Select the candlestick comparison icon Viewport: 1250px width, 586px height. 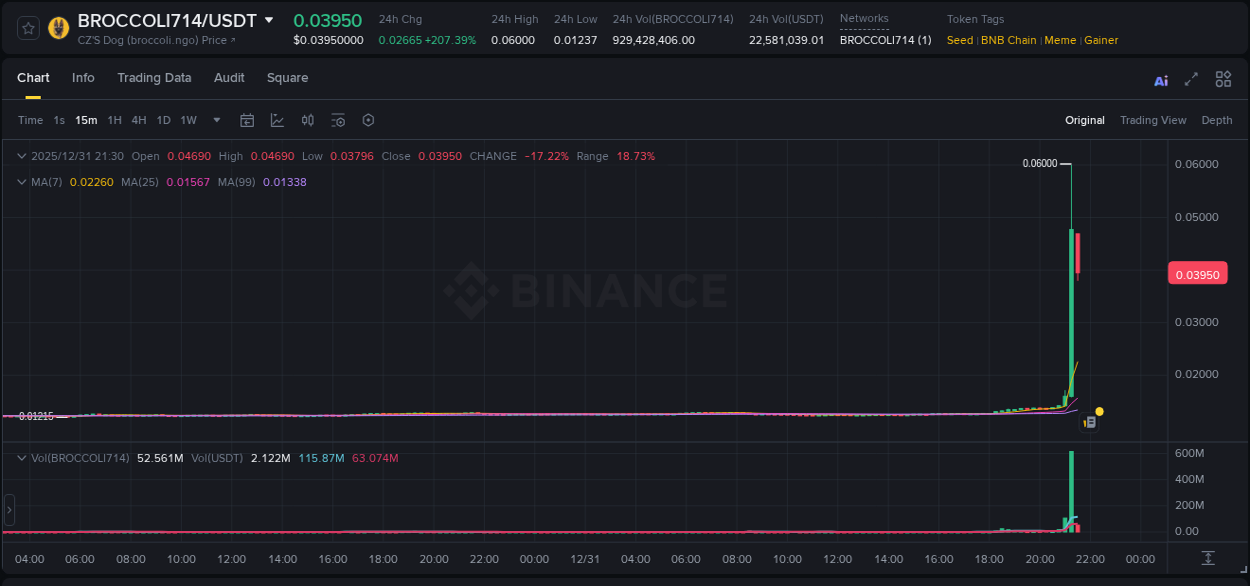point(307,120)
